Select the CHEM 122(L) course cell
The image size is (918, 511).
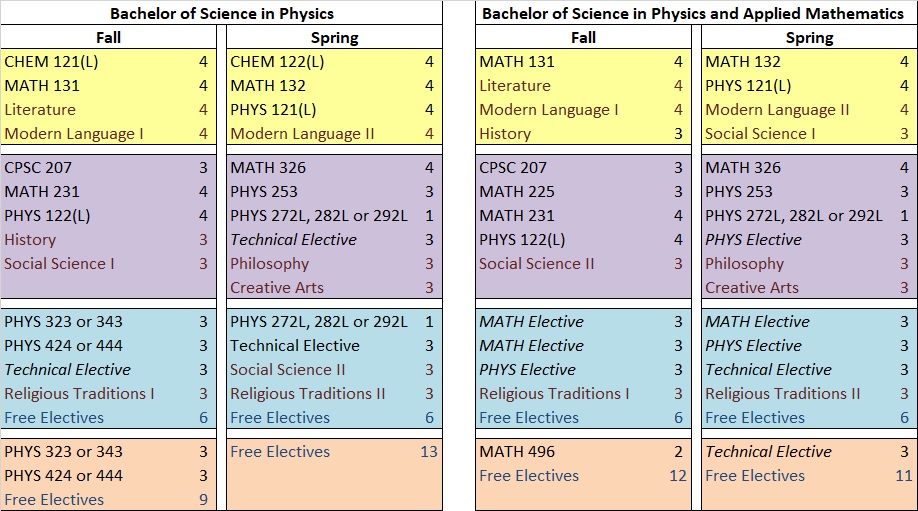point(277,61)
